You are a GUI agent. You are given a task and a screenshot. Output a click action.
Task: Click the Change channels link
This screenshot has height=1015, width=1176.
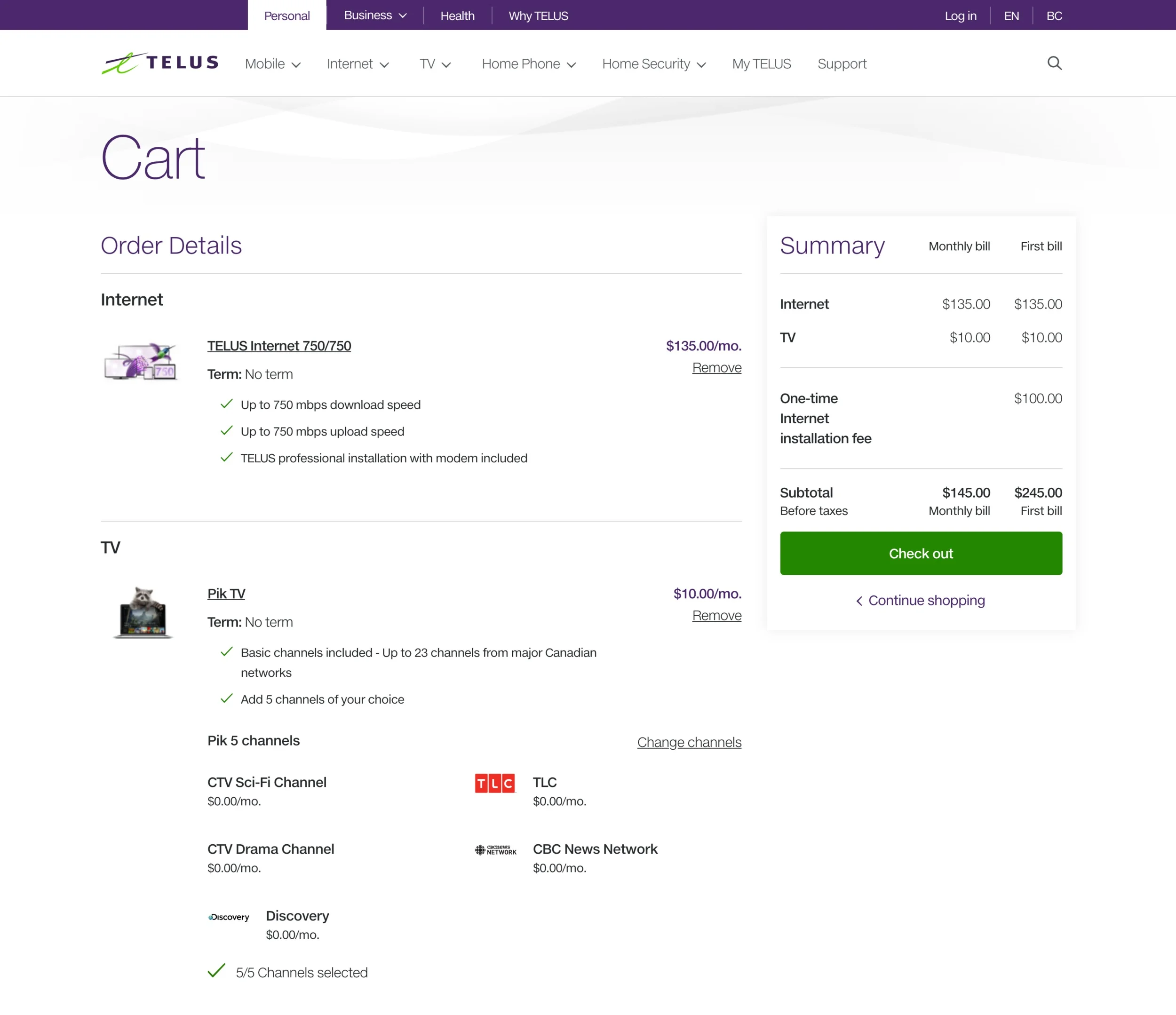click(689, 742)
